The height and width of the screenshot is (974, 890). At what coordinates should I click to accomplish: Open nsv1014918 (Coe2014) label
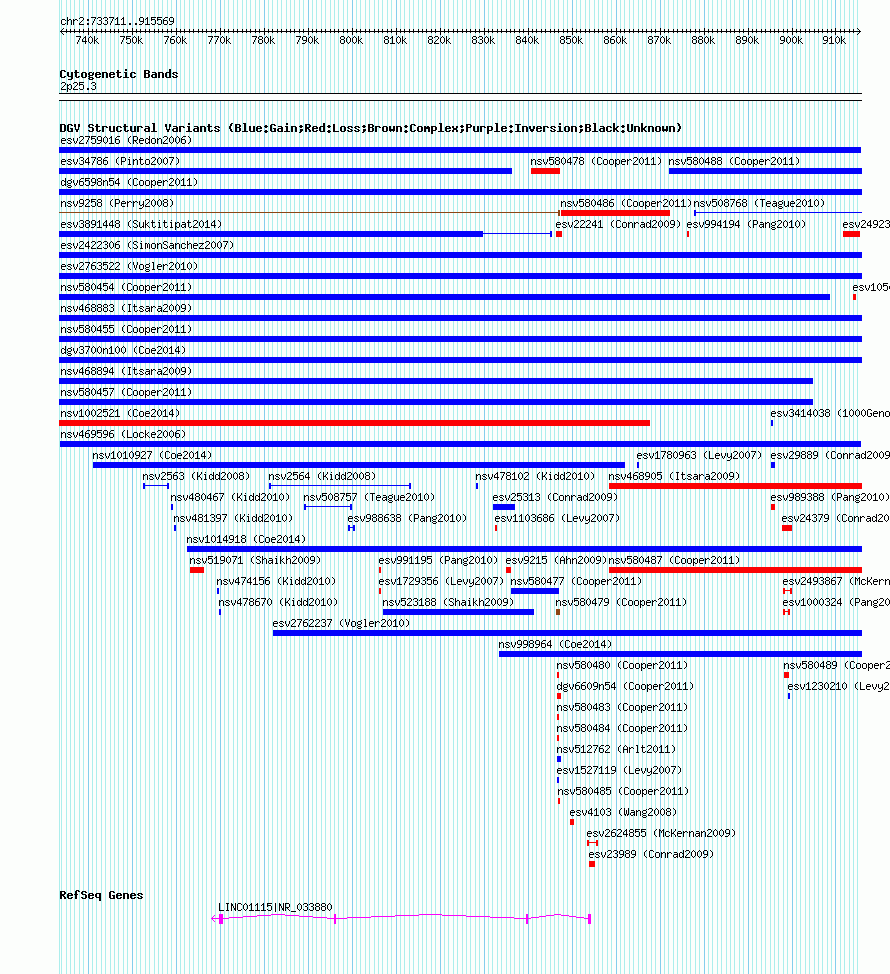coord(247,539)
